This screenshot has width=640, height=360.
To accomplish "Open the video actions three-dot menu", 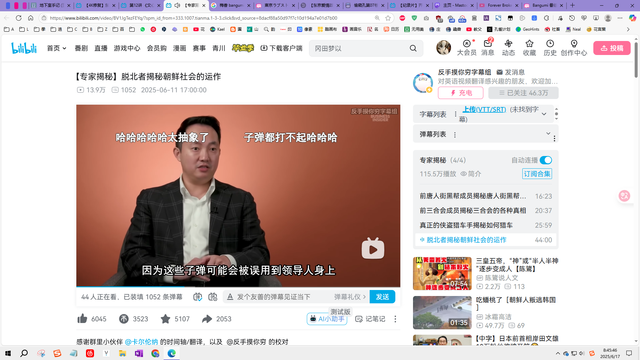I will tap(395, 319).
